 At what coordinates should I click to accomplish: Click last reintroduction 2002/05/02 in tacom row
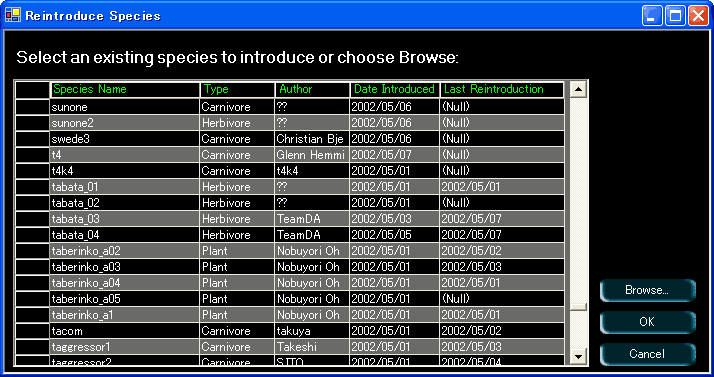[x=502, y=331]
